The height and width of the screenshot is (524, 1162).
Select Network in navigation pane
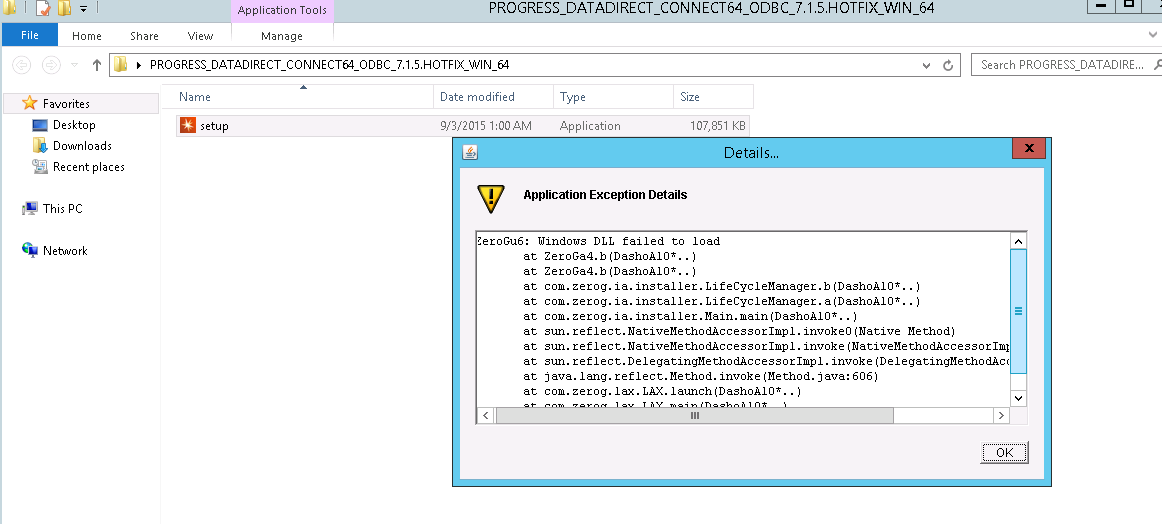[x=65, y=251]
